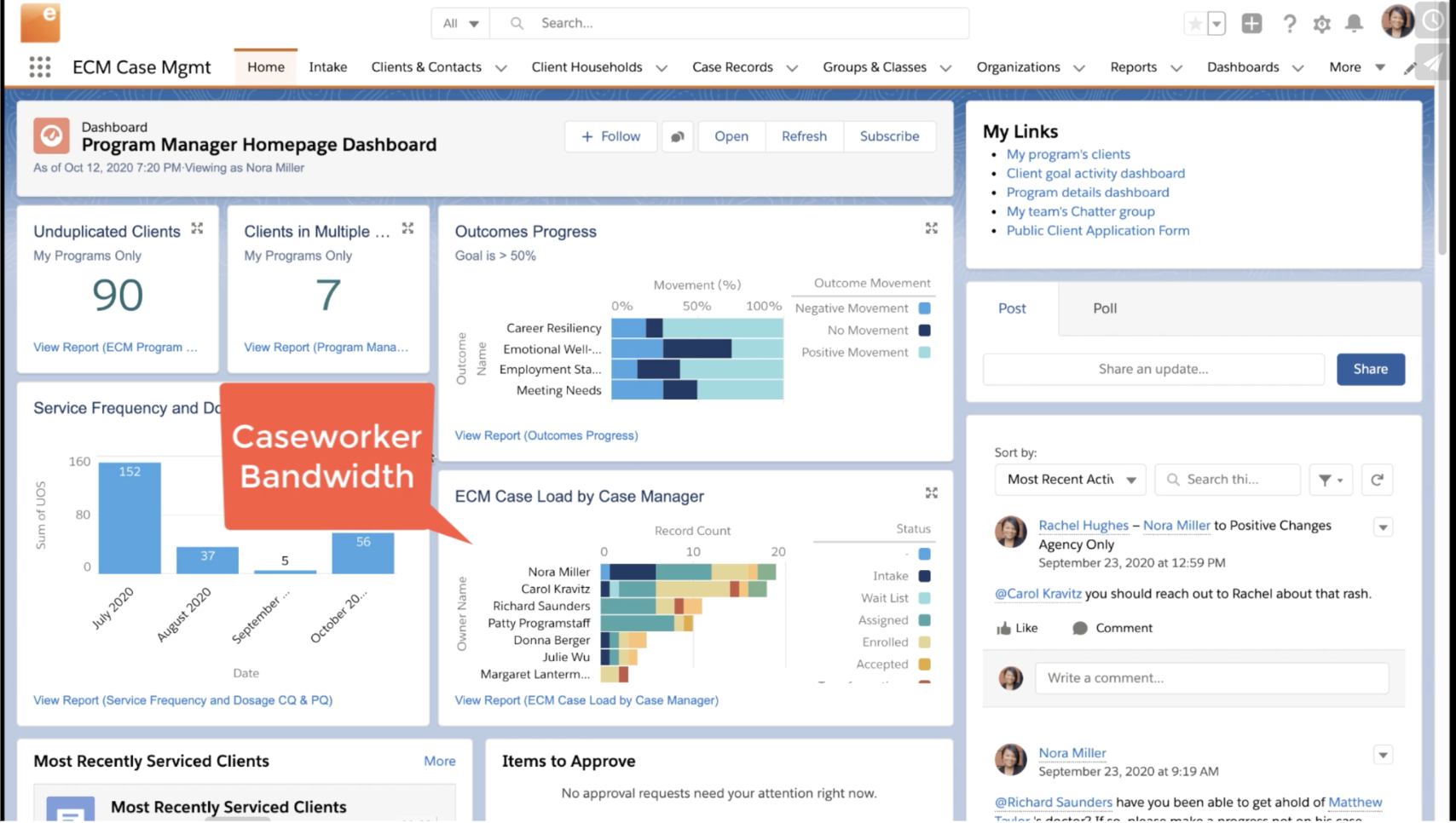Click the Share button
The height and width of the screenshot is (823, 1456).
tap(1370, 369)
